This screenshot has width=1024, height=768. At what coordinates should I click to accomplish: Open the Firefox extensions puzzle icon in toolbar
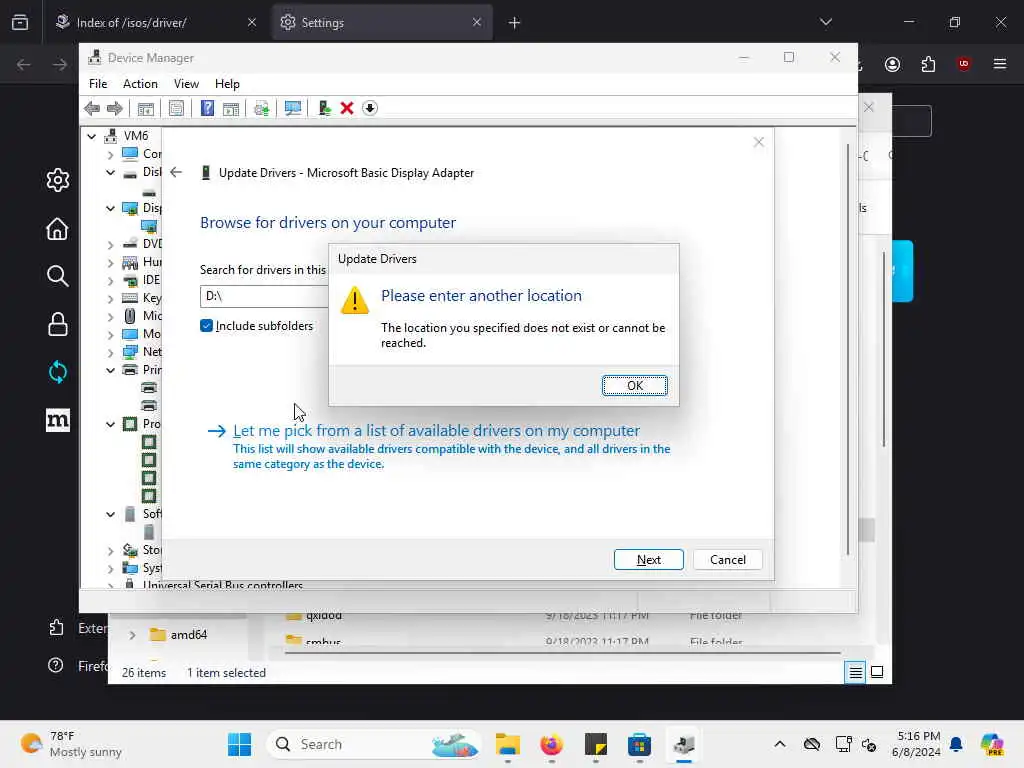coord(928,64)
